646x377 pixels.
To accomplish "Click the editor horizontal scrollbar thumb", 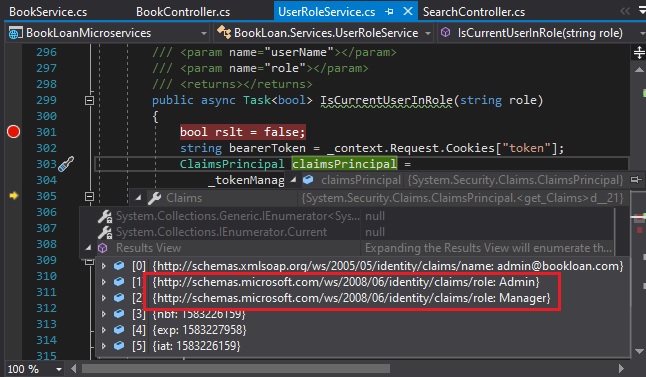I will pyautogui.click(x=236, y=368).
